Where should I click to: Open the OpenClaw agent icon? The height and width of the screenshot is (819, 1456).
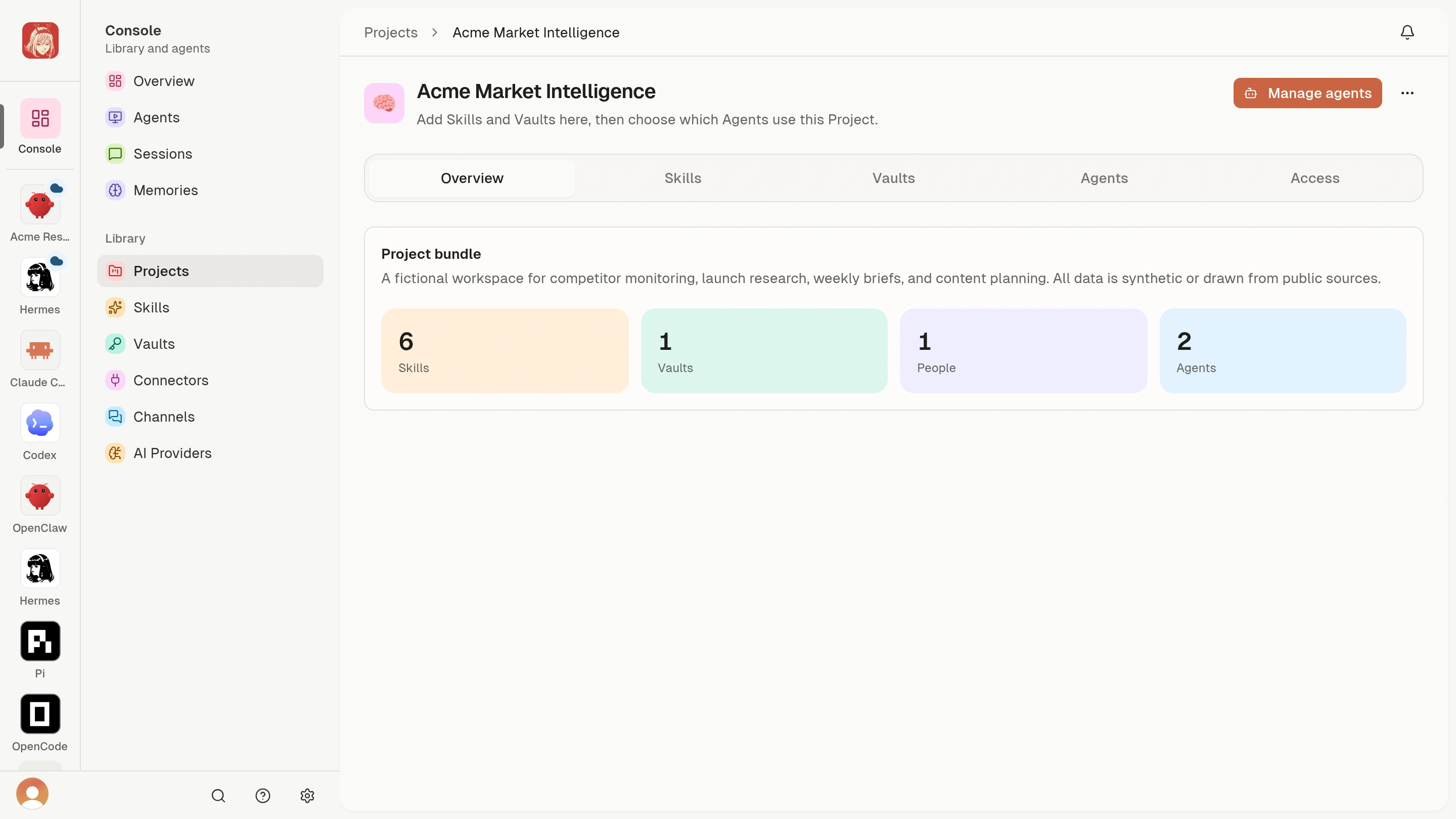40,495
